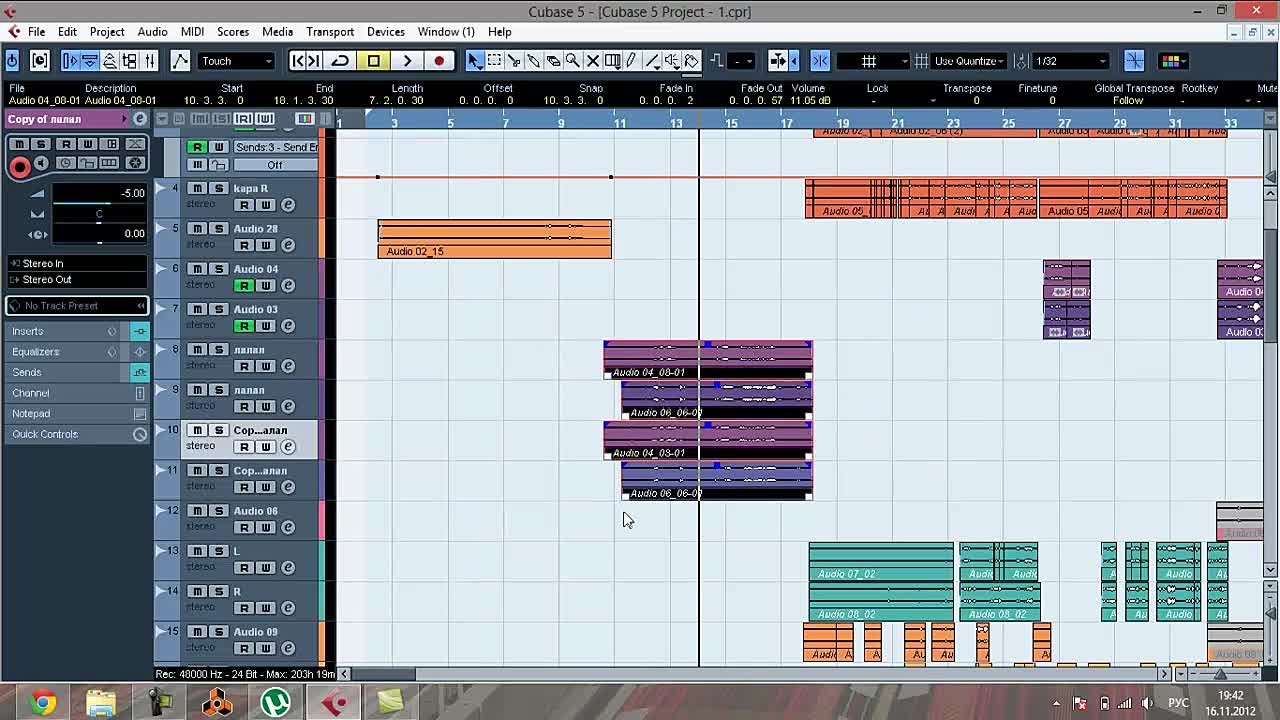Select the Play speaker tool

pos(671,61)
